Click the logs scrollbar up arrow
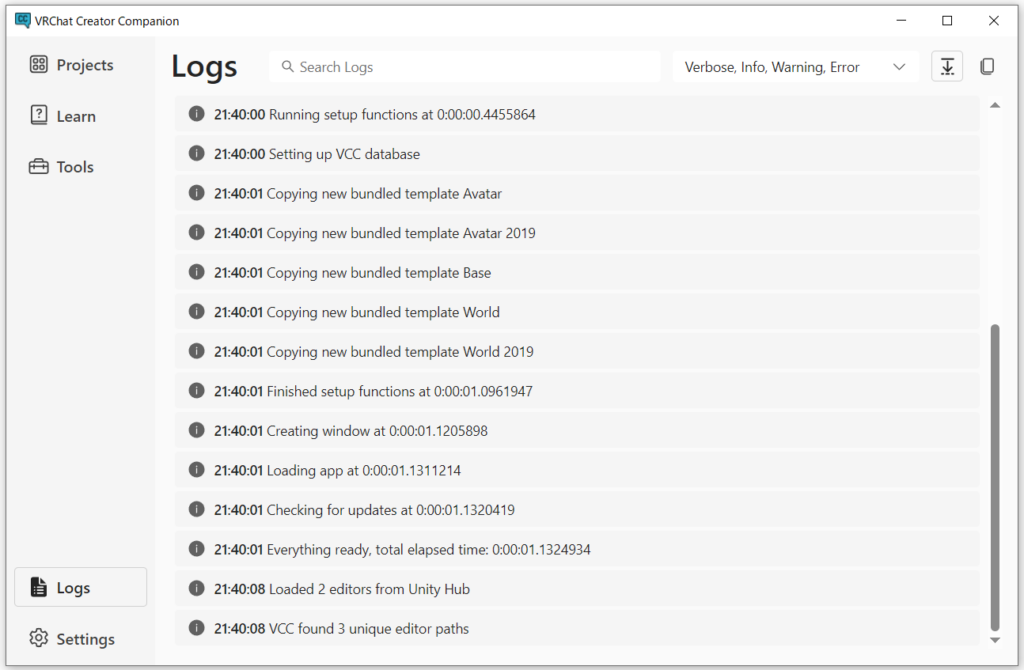The width and height of the screenshot is (1024, 670). tap(995, 105)
